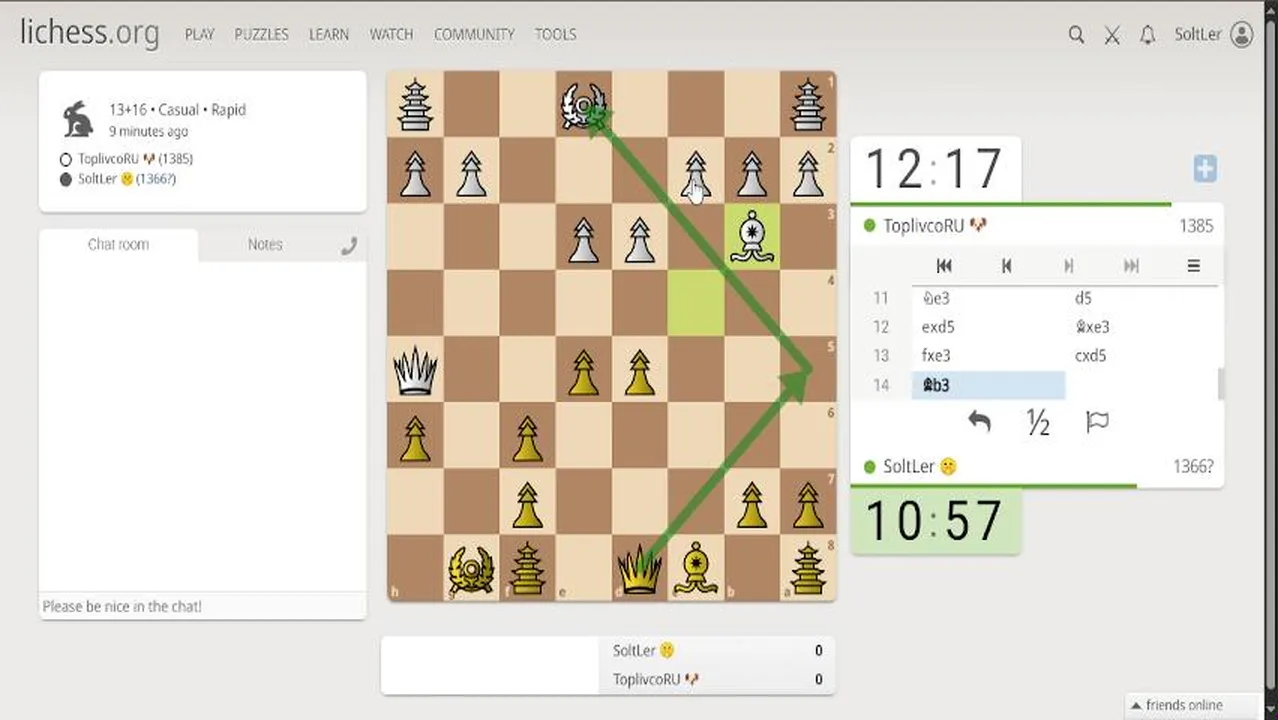1278x720 pixels.
Task: Open the move list hamburger menu
Action: pyautogui.click(x=1193, y=266)
